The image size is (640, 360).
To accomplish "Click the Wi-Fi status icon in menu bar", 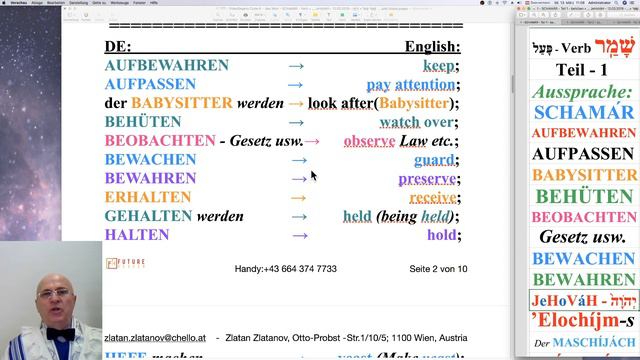I will [x=504, y=2].
